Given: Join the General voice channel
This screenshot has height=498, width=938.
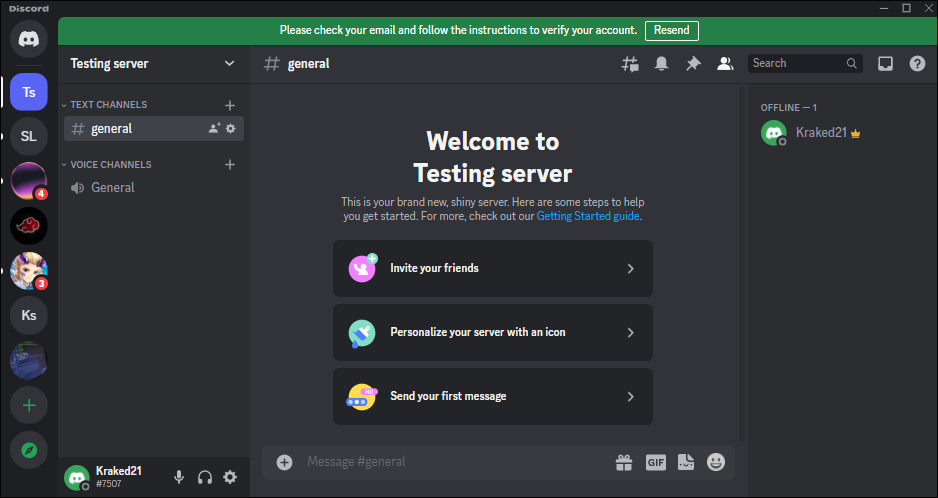Looking at the screenshot, I should 112,187.
